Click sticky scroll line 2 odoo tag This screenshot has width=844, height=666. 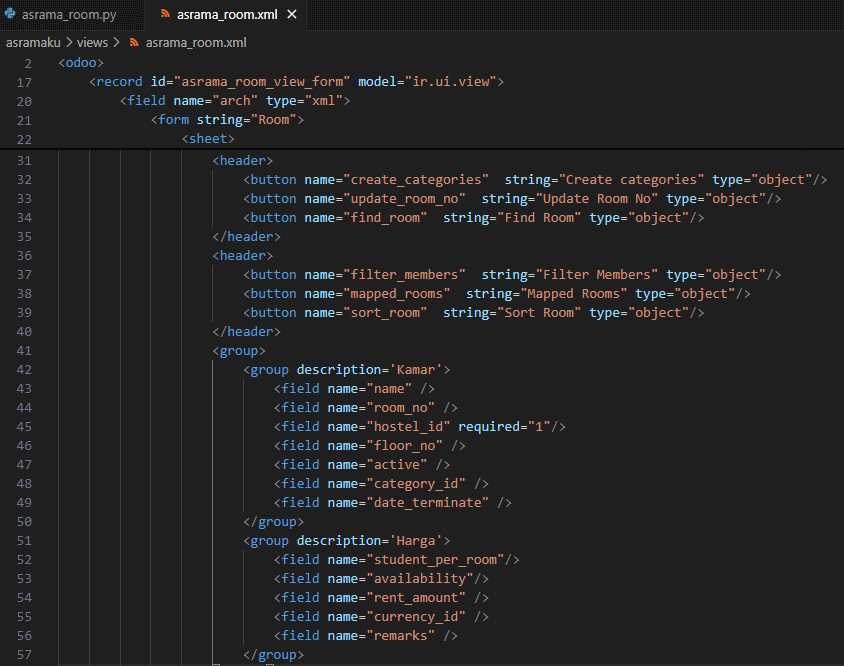81,63
